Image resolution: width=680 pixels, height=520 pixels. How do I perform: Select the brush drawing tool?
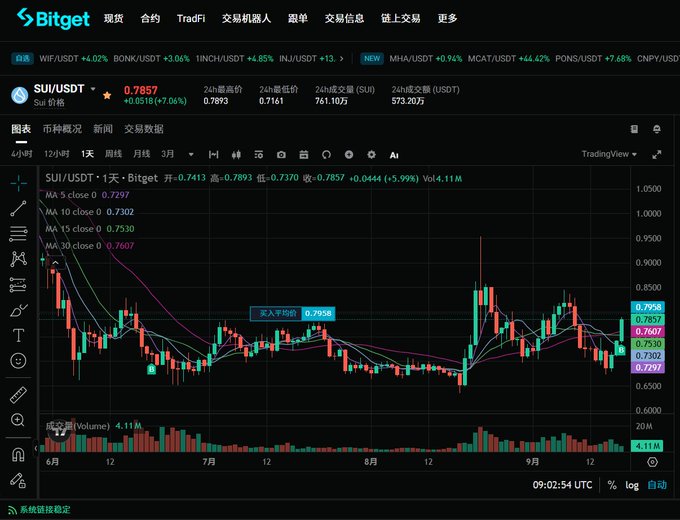tap(18, 310)
